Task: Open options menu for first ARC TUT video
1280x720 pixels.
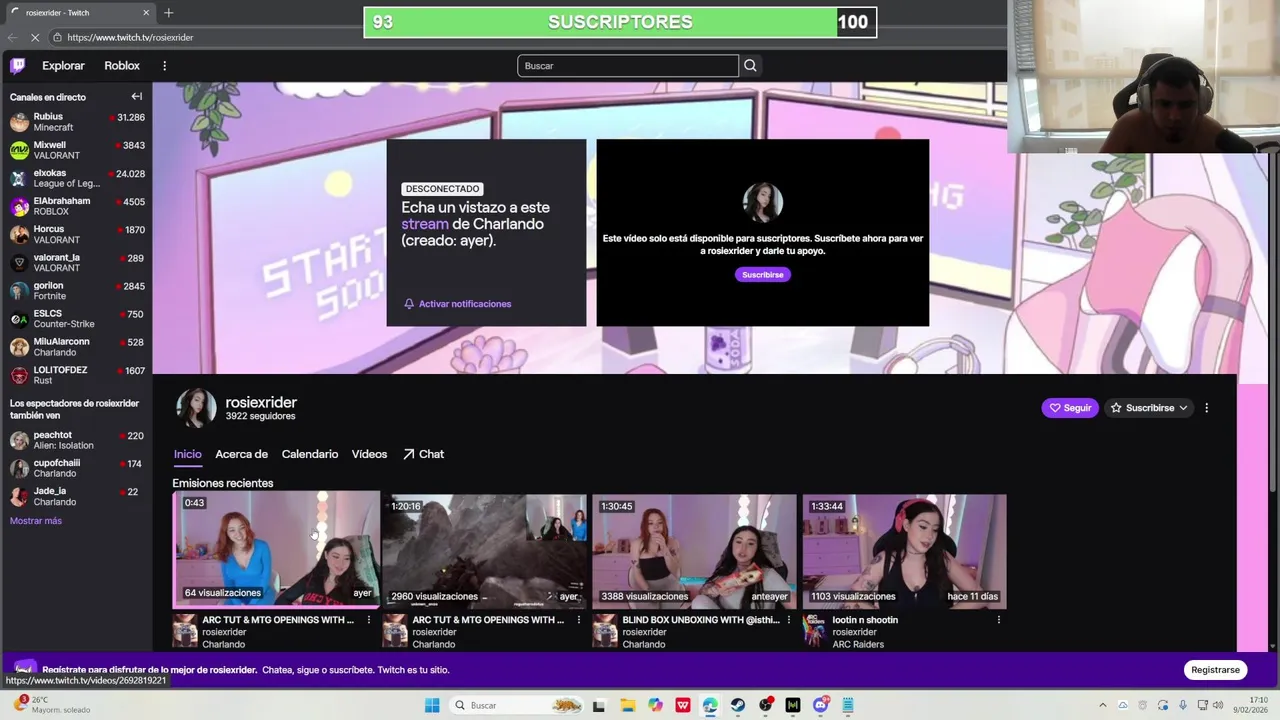Action: (368, 620)
